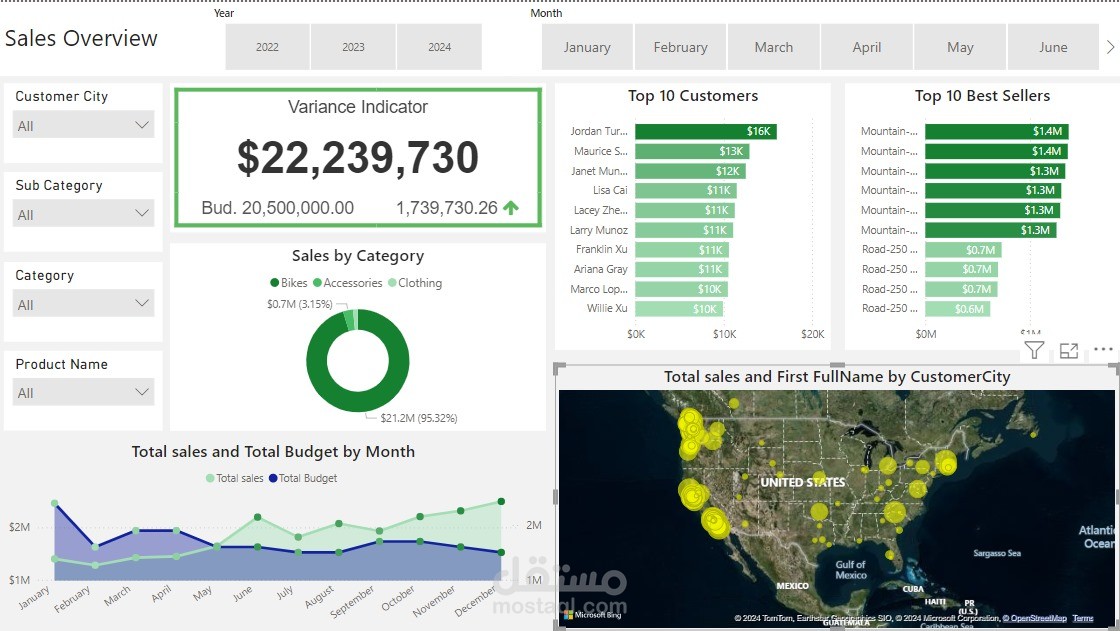The image size is (1120, 631).
Task: Expand the Customer City dropdown
Action: (x=84, y=125)
